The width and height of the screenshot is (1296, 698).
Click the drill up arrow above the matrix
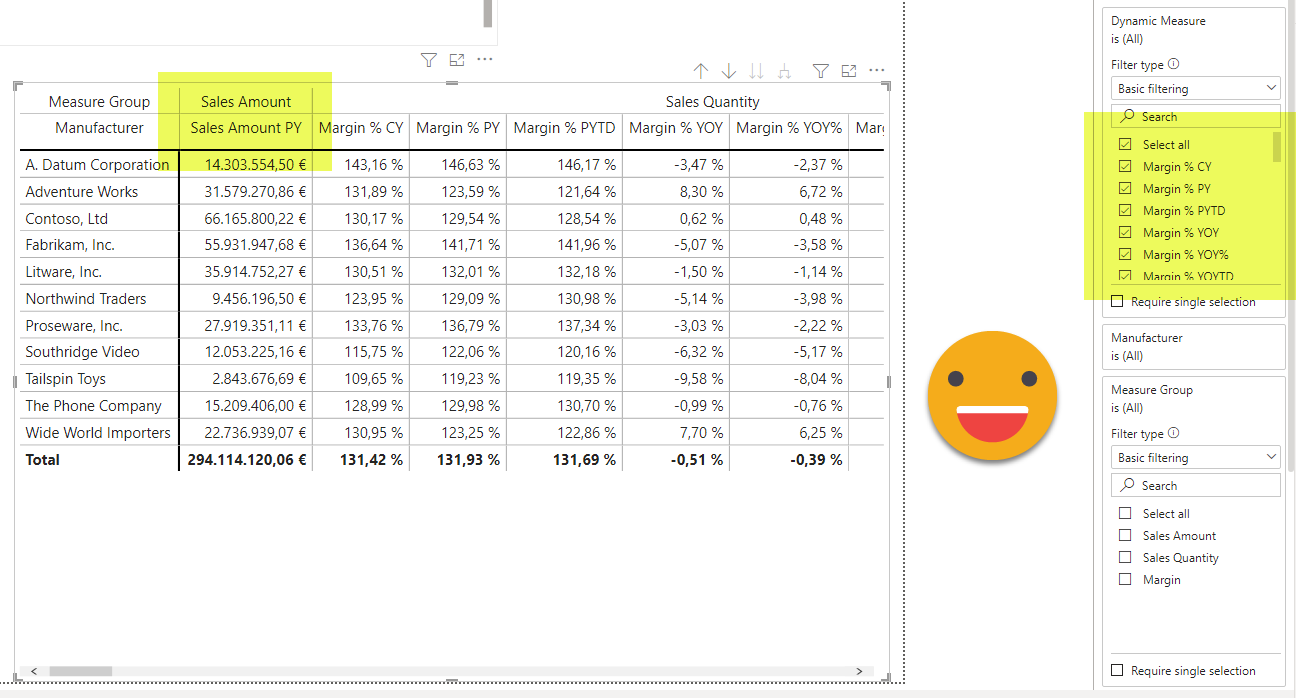coord(701,71)
